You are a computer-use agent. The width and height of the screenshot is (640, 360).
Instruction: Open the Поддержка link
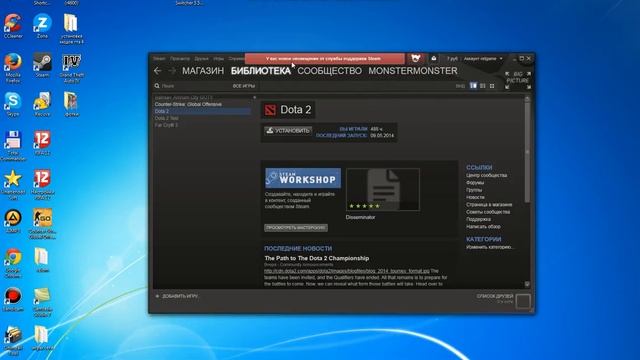(478, 220)
